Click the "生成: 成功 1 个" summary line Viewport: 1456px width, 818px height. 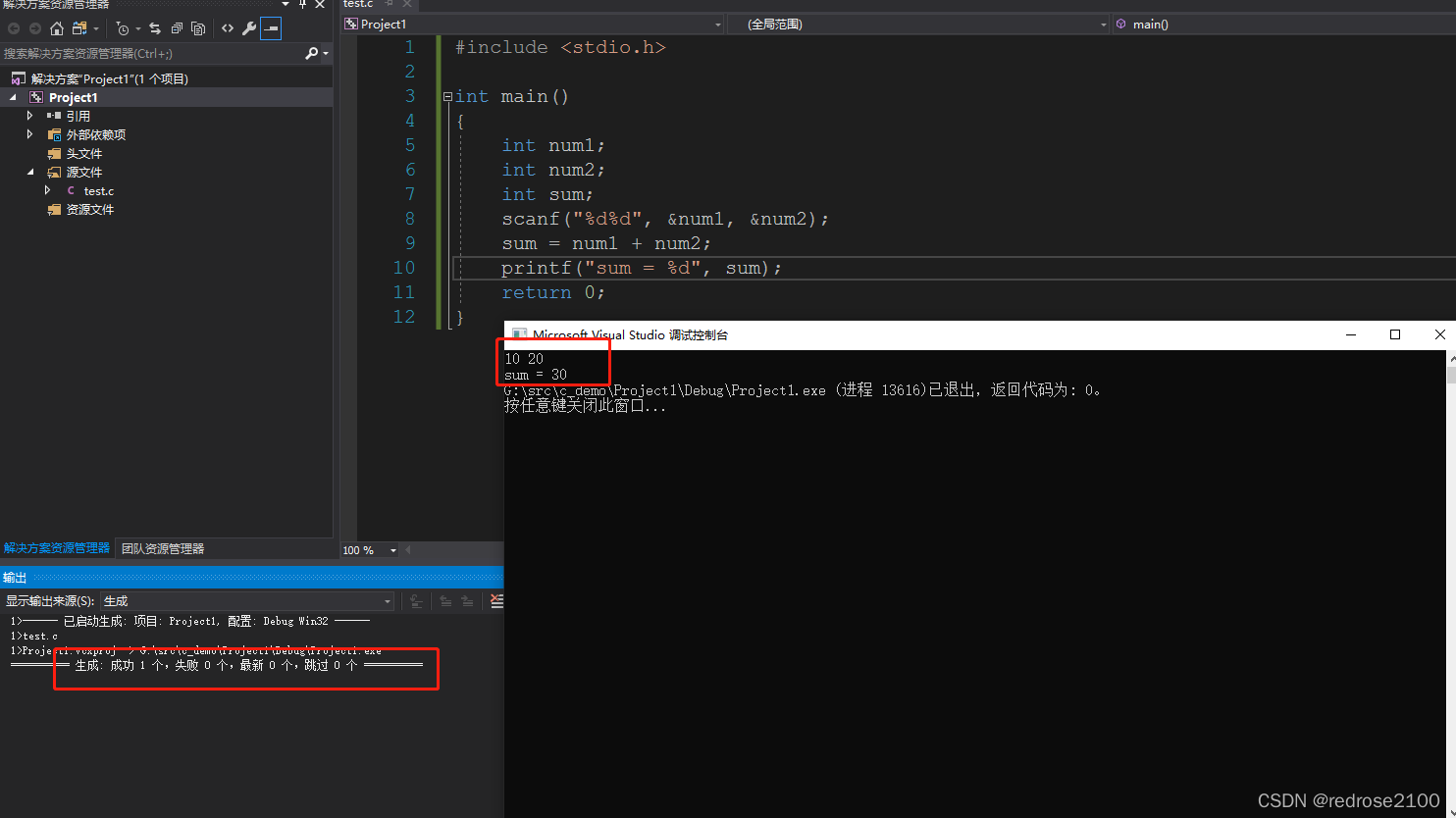[x=216, y=665]
